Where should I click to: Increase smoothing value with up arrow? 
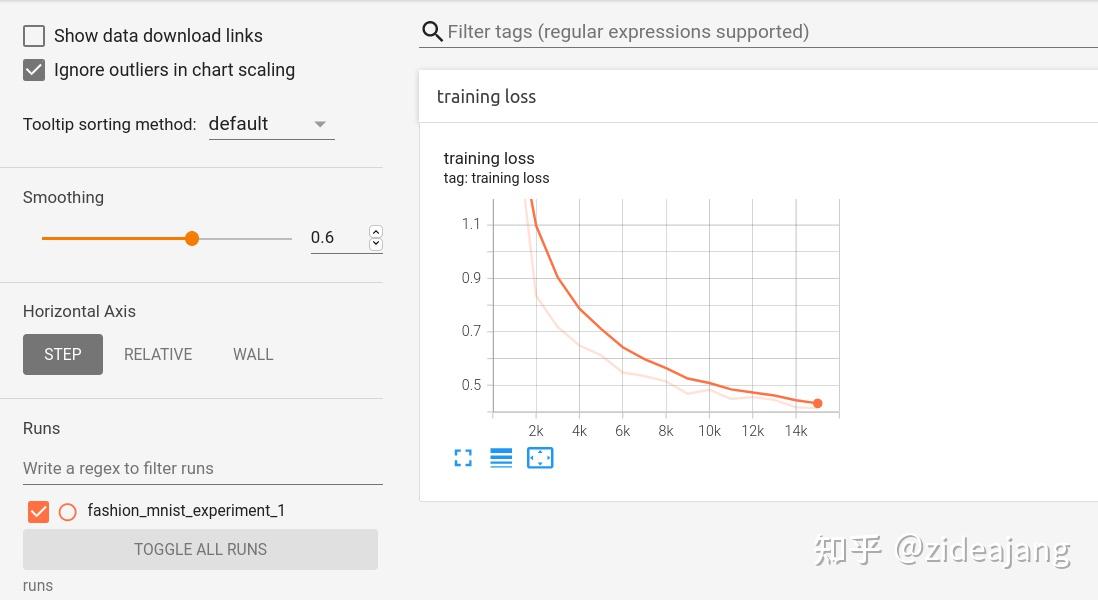pyautogui.click(x=376, y=232)
